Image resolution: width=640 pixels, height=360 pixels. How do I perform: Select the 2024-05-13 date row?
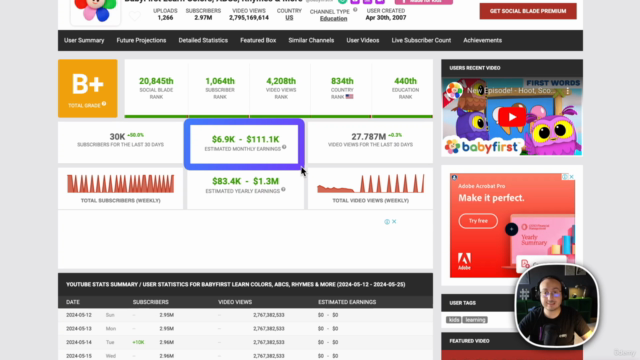(245, 329)
